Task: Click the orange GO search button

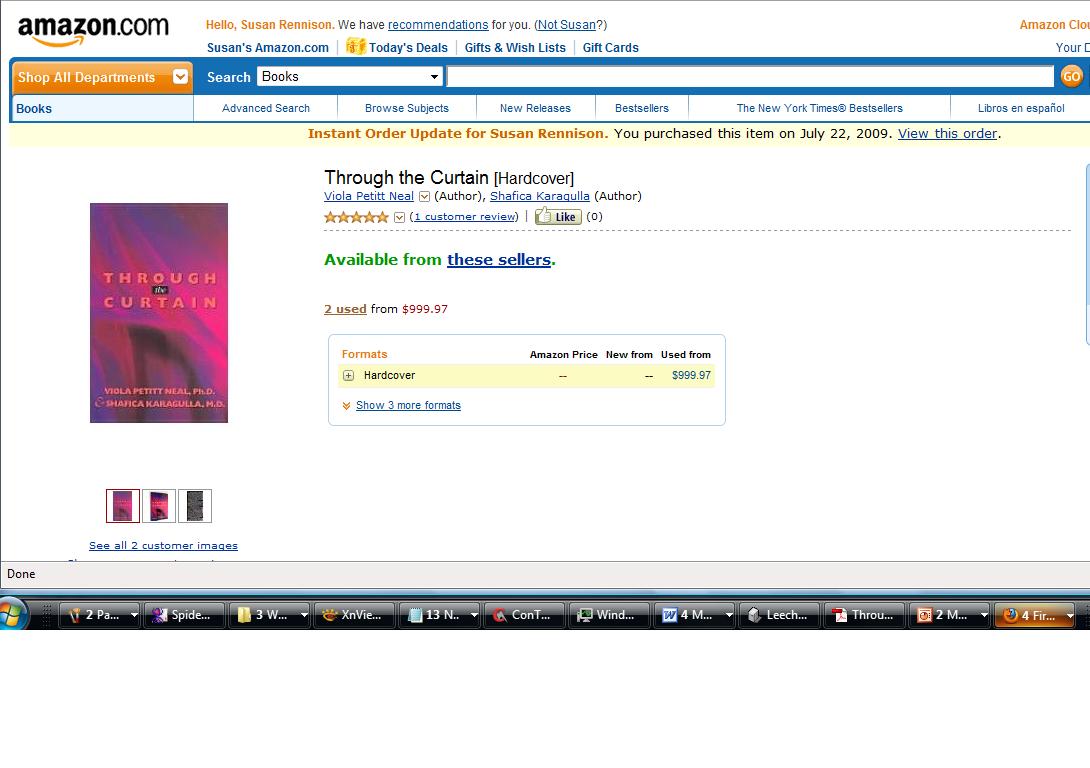Action: coord(1071,76)
